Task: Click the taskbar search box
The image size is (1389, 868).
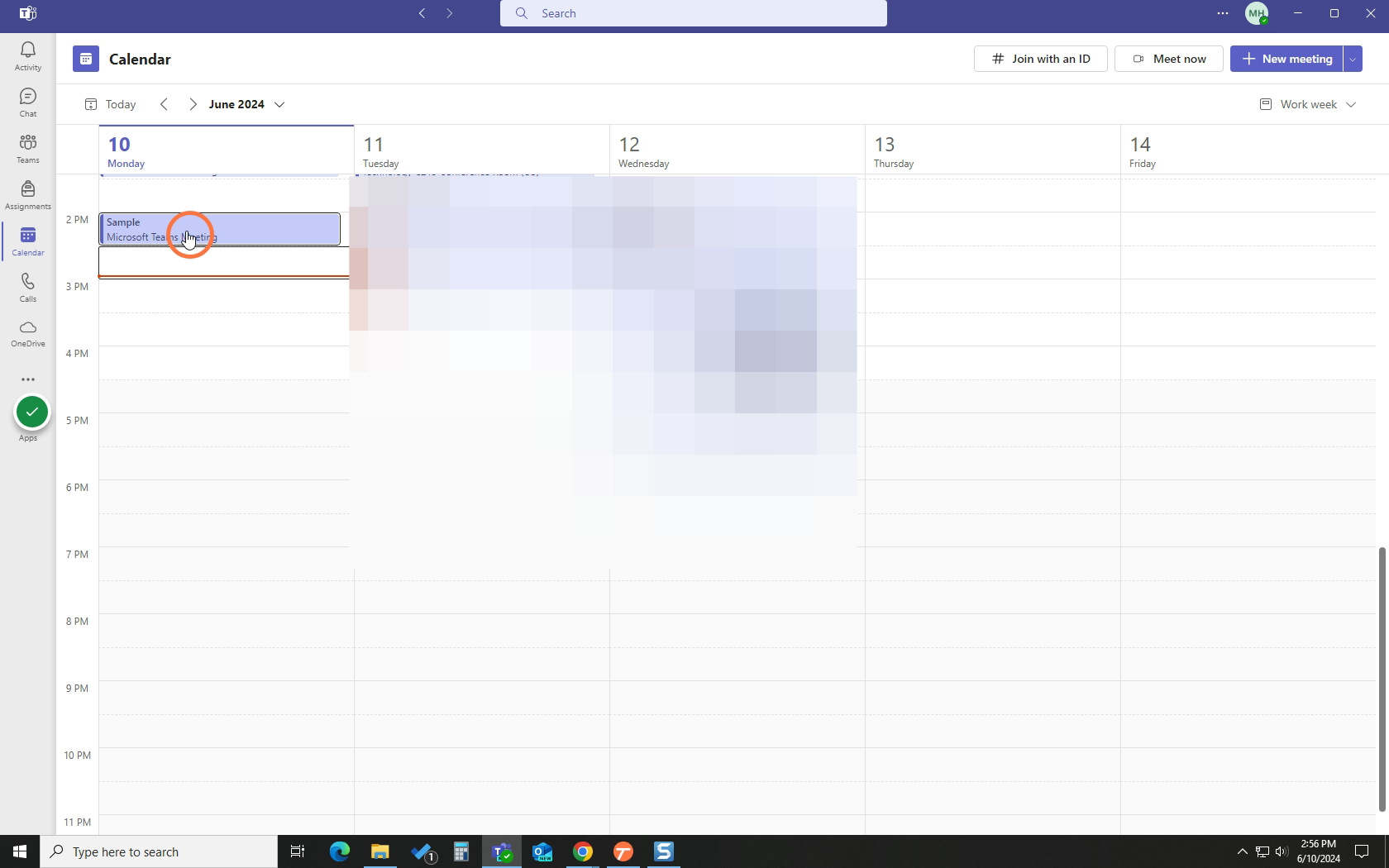Action: point(159,851)
